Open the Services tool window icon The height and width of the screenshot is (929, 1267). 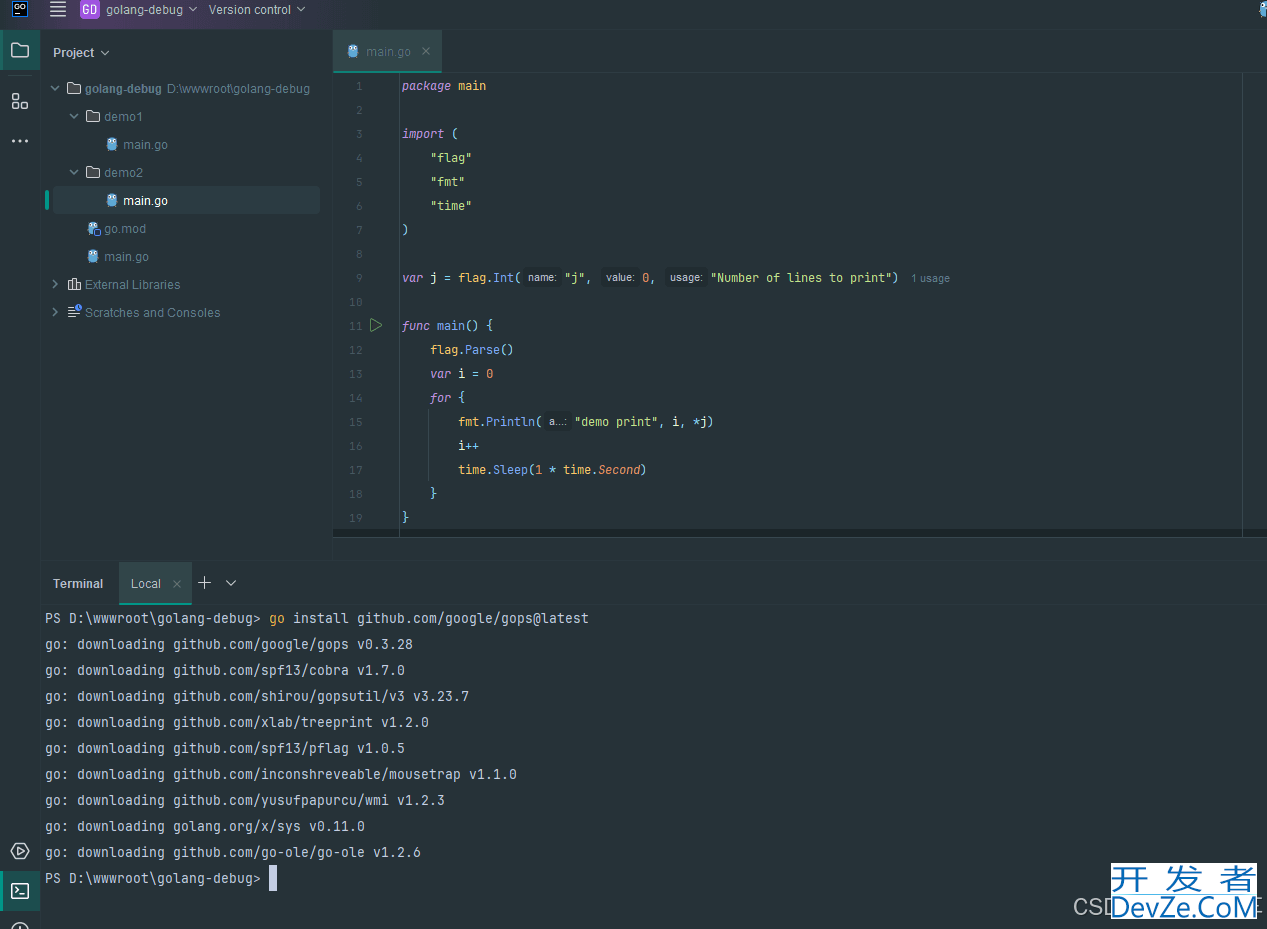(x=20, y=851)
